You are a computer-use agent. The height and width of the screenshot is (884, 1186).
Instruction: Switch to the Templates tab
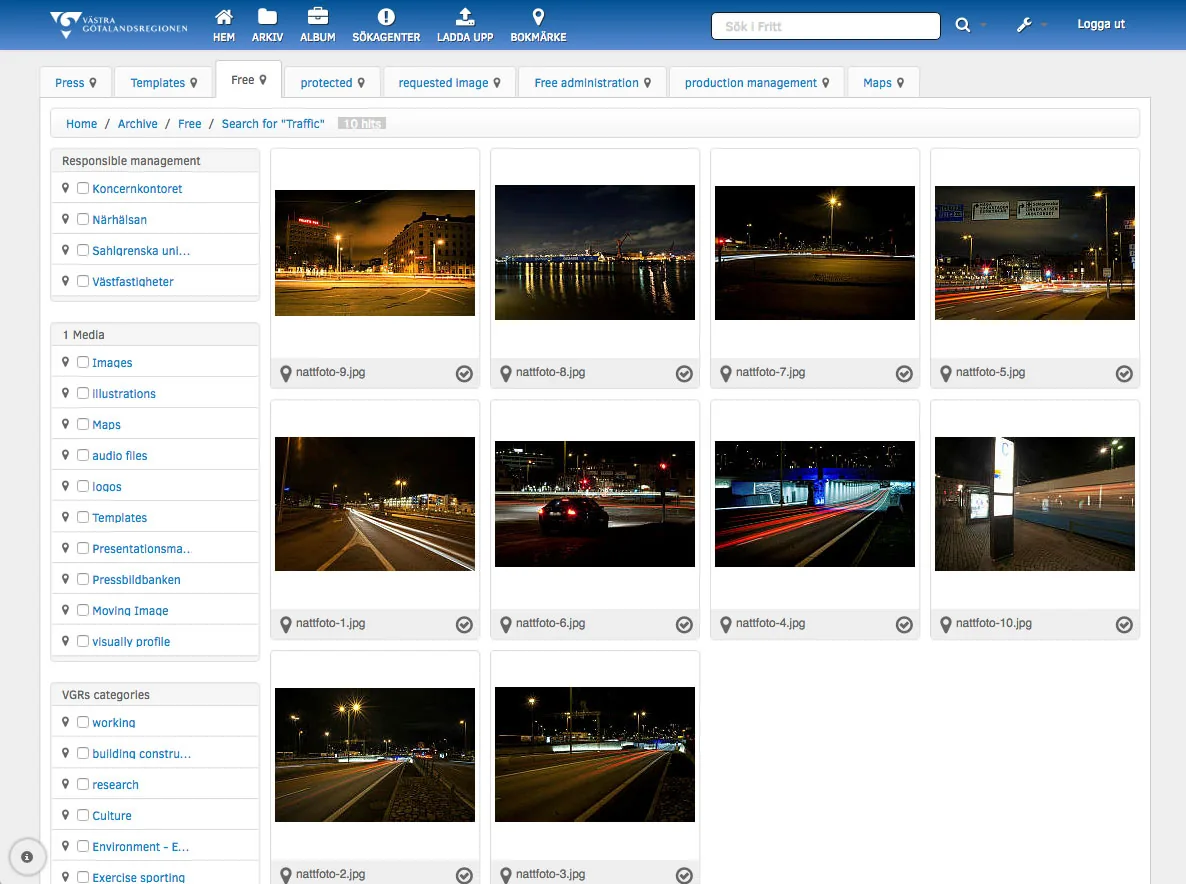(163, 82)
